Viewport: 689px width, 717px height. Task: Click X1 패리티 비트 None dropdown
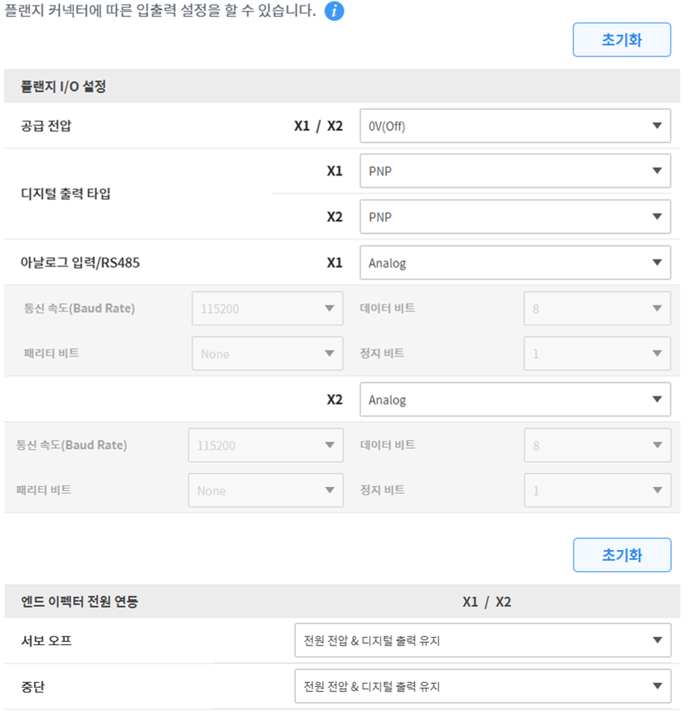(267, 353)
